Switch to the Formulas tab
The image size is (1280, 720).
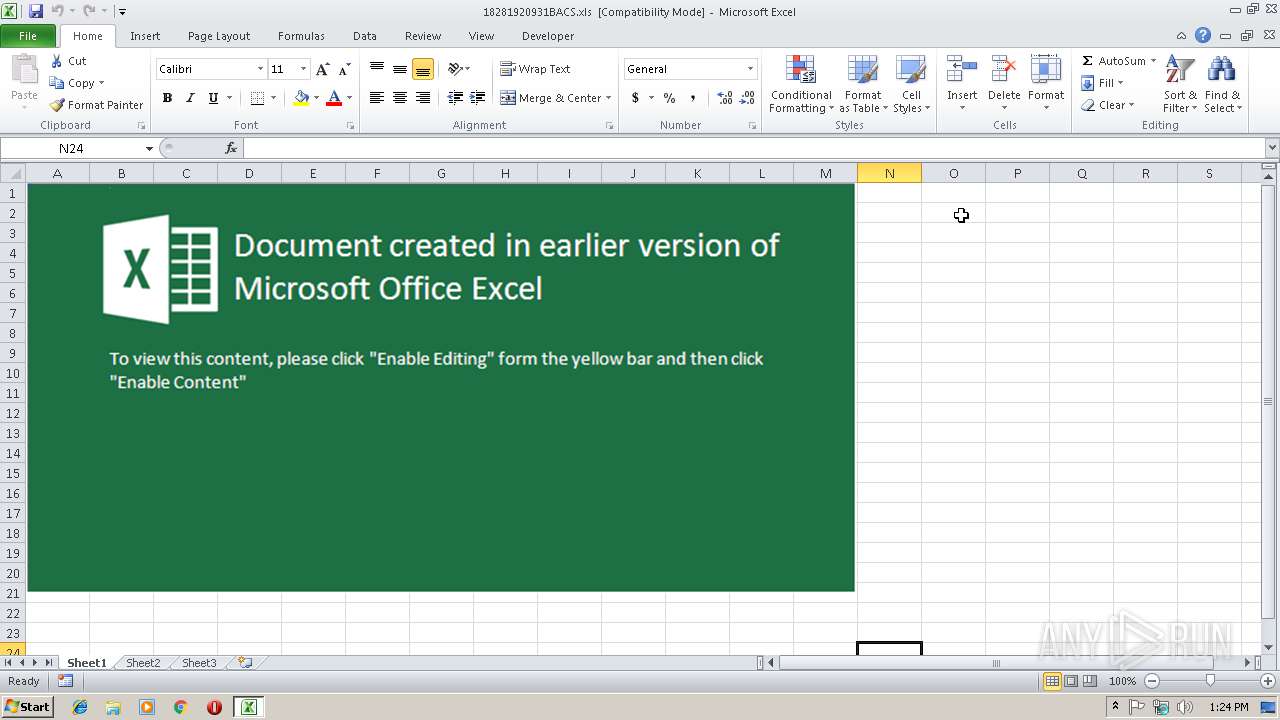coord(301,36)
